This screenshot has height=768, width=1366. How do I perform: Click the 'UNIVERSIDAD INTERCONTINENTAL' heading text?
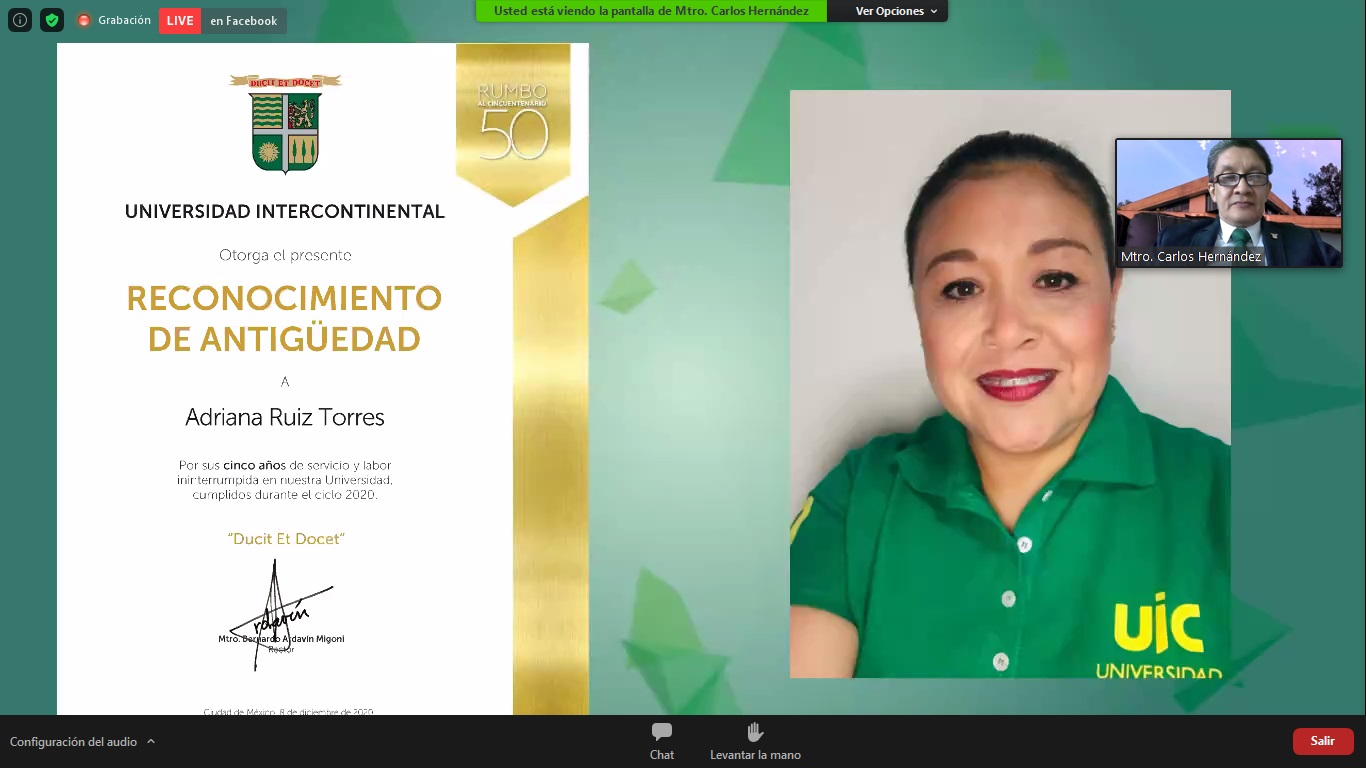tap(285, 211)
